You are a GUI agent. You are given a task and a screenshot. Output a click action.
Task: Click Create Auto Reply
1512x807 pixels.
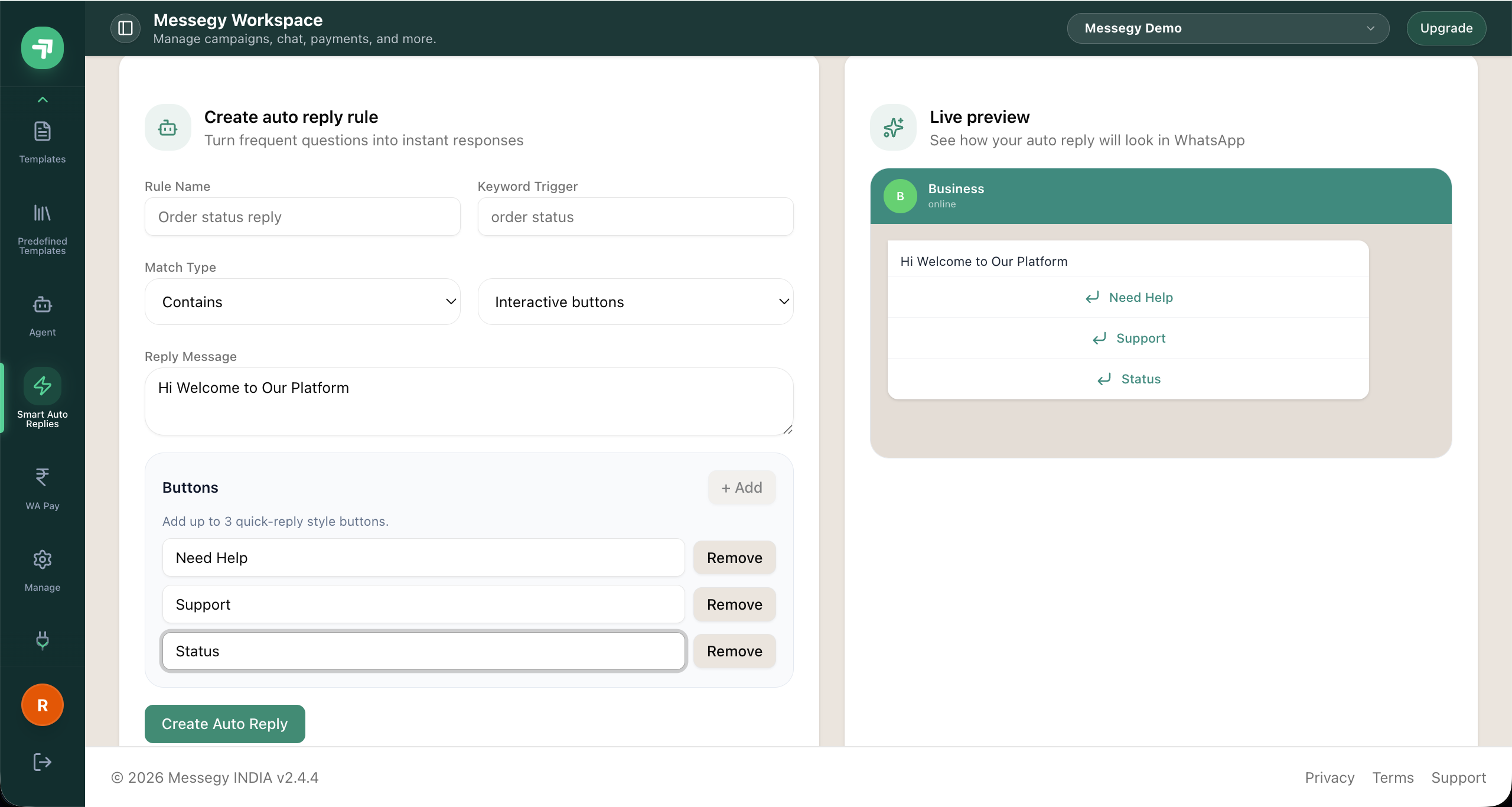(225, 724)
